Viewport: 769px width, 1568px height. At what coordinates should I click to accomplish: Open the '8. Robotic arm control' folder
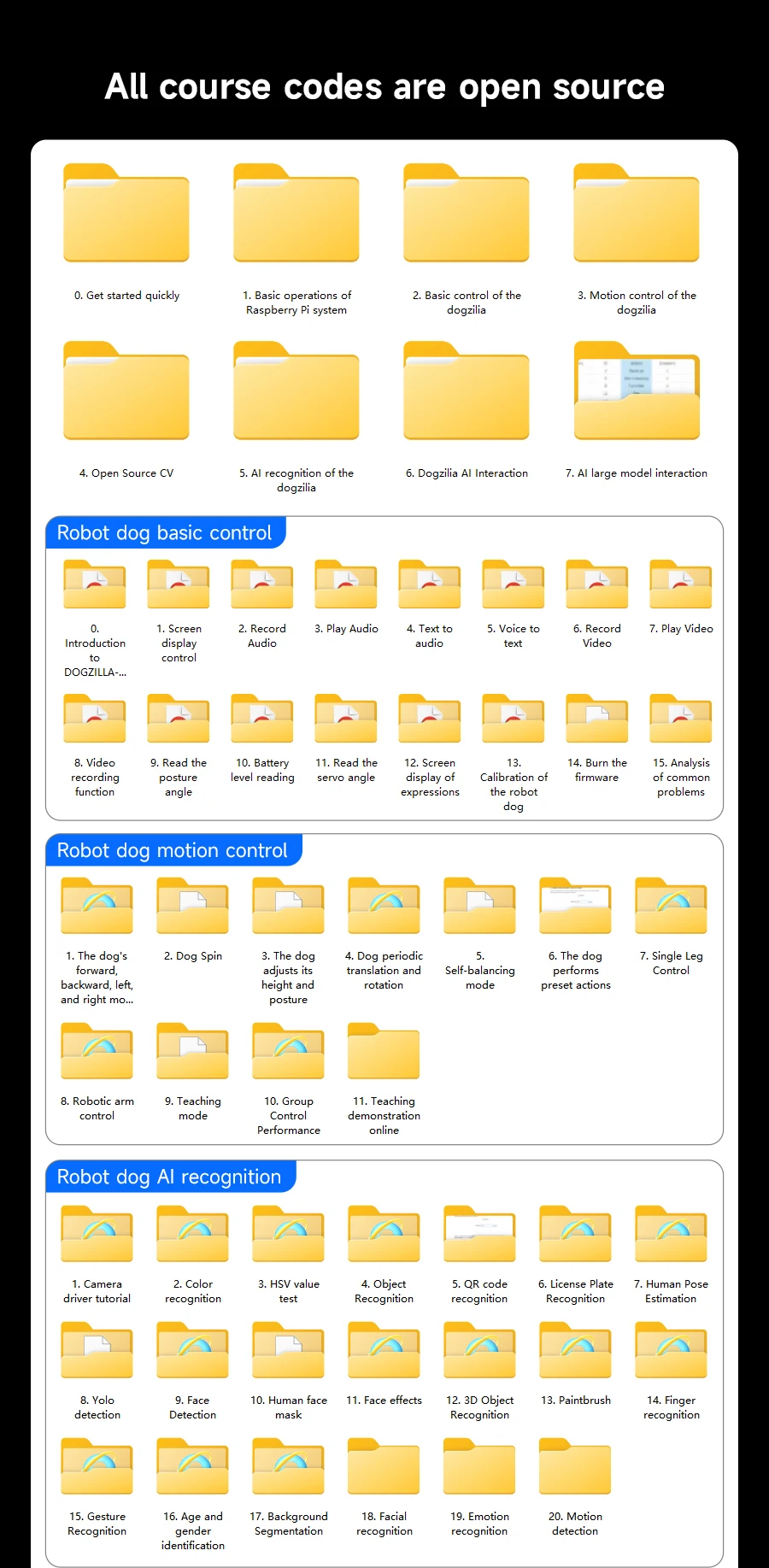(x=97, y=1052)
